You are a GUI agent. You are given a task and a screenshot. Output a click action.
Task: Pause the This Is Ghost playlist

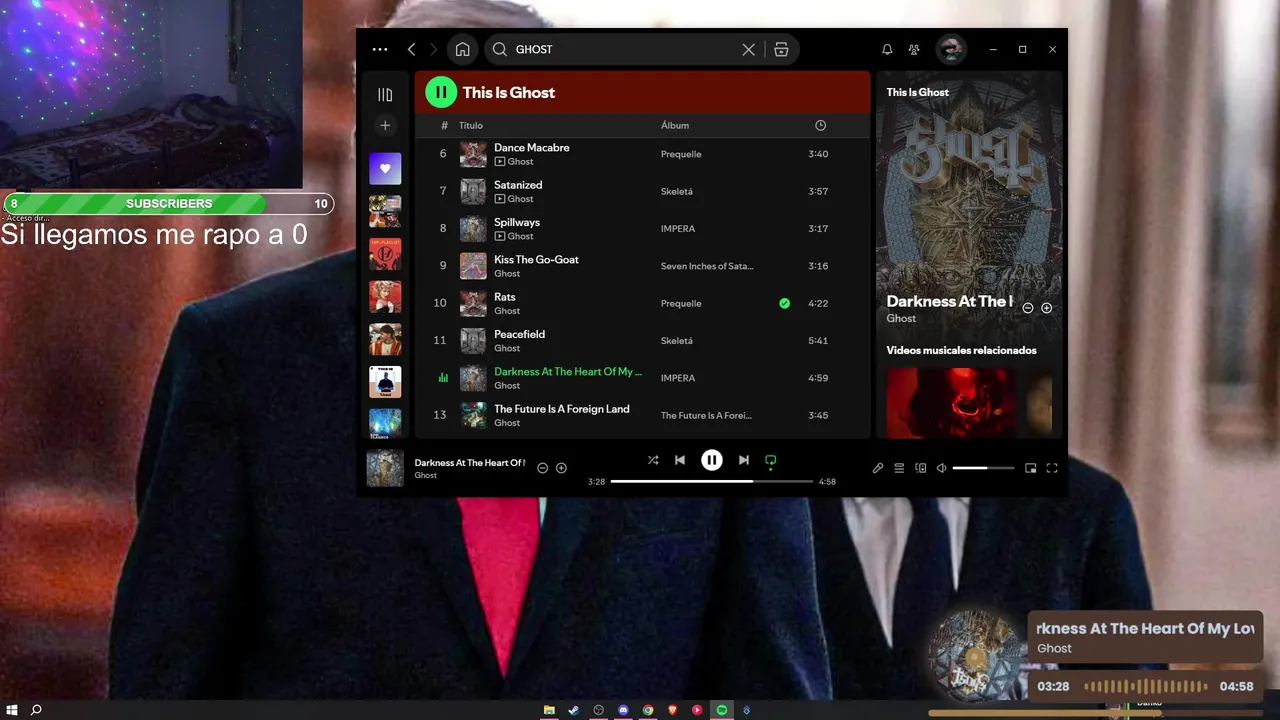[x=441, y=92]
